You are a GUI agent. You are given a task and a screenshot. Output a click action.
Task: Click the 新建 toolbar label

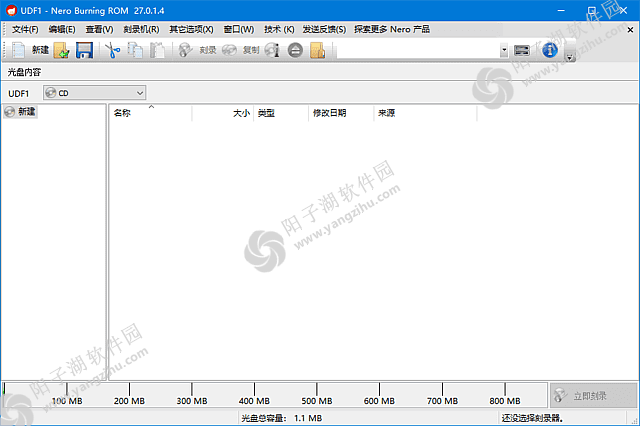tap(40, 50)
